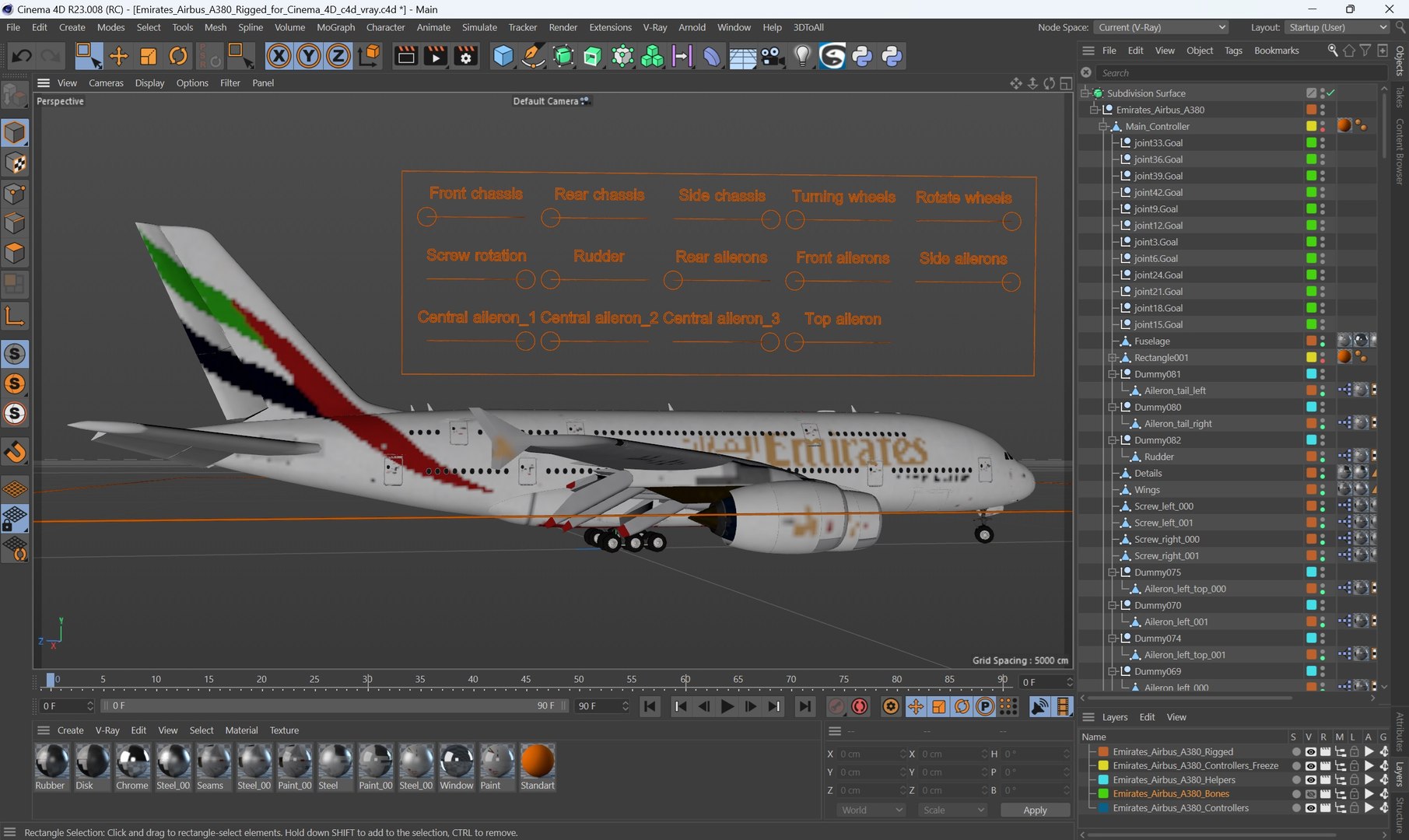Click Record Active Objects button
Image resolution: width=1409 pixels, height=840 pixels.
pyautogui.click(x=836, y=706)
